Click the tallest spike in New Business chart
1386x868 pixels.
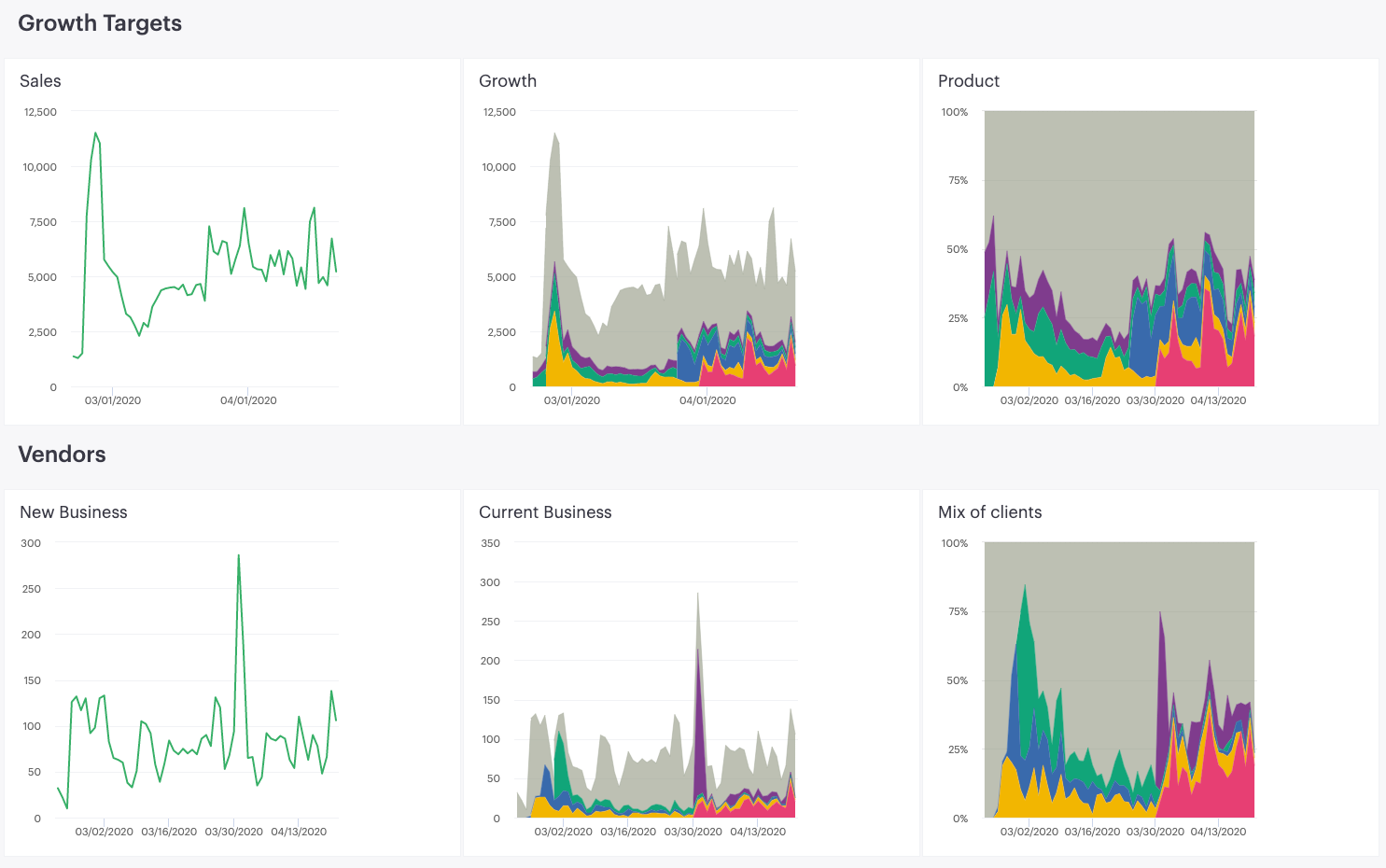point(239,556)
